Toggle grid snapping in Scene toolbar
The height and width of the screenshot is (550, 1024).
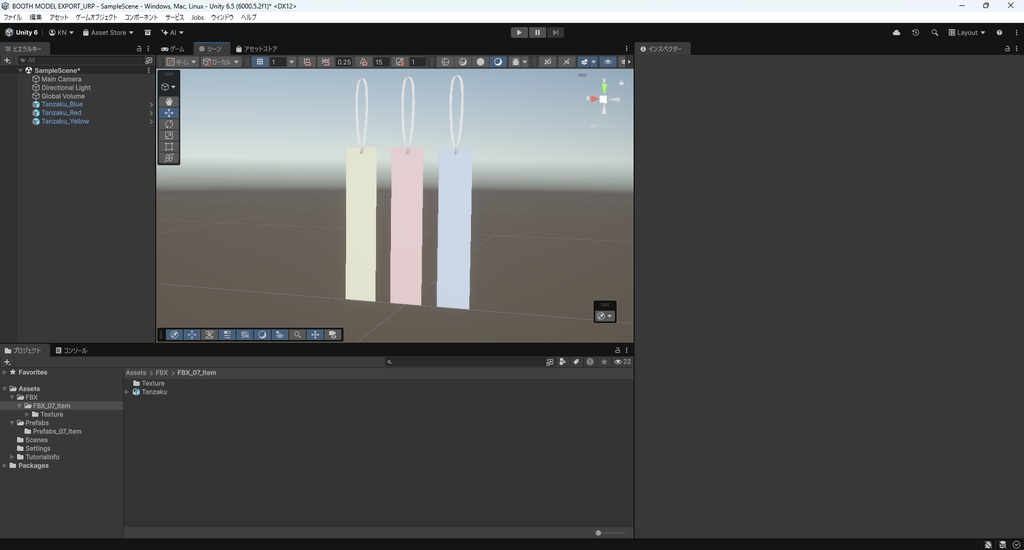coord(307,62)
